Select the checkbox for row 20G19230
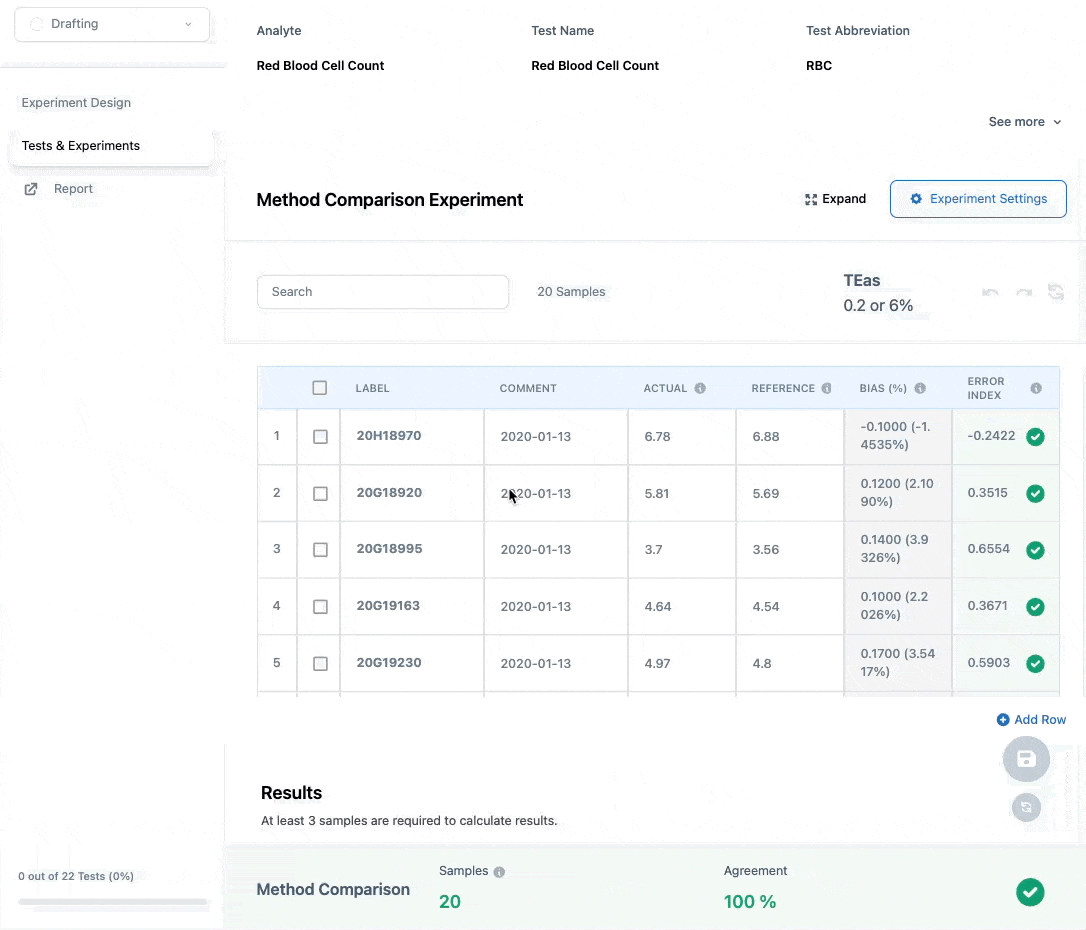This screenshot has width=1086, height=930. [320, 663]
